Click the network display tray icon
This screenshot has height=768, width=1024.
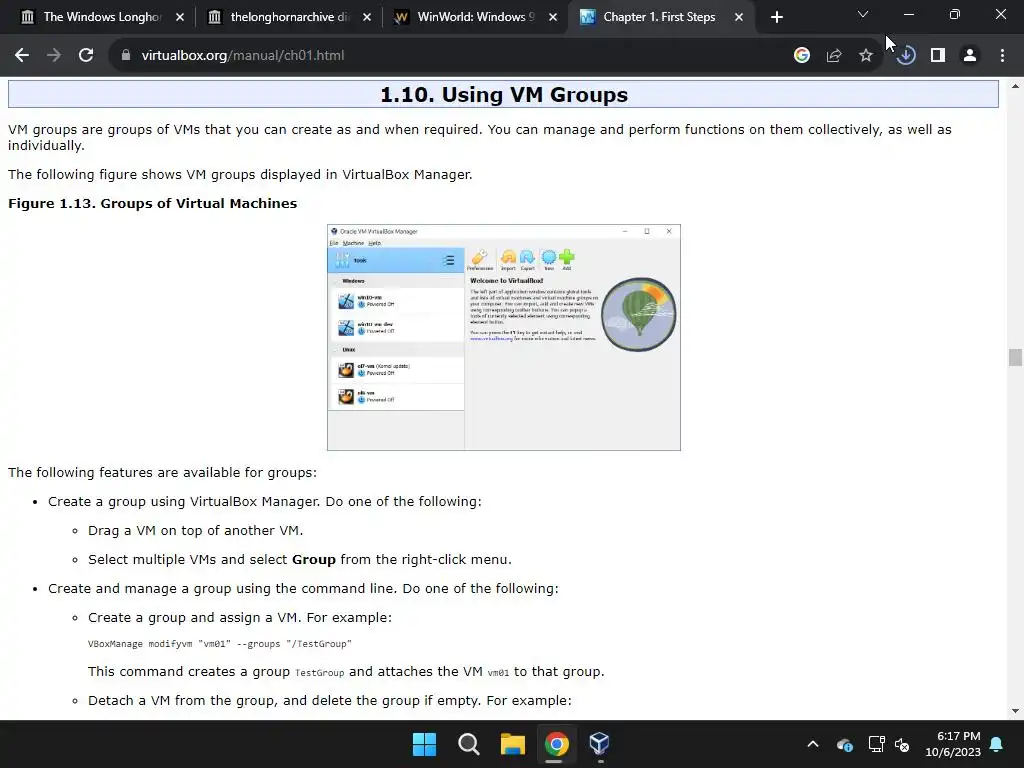tap(876, 744)
